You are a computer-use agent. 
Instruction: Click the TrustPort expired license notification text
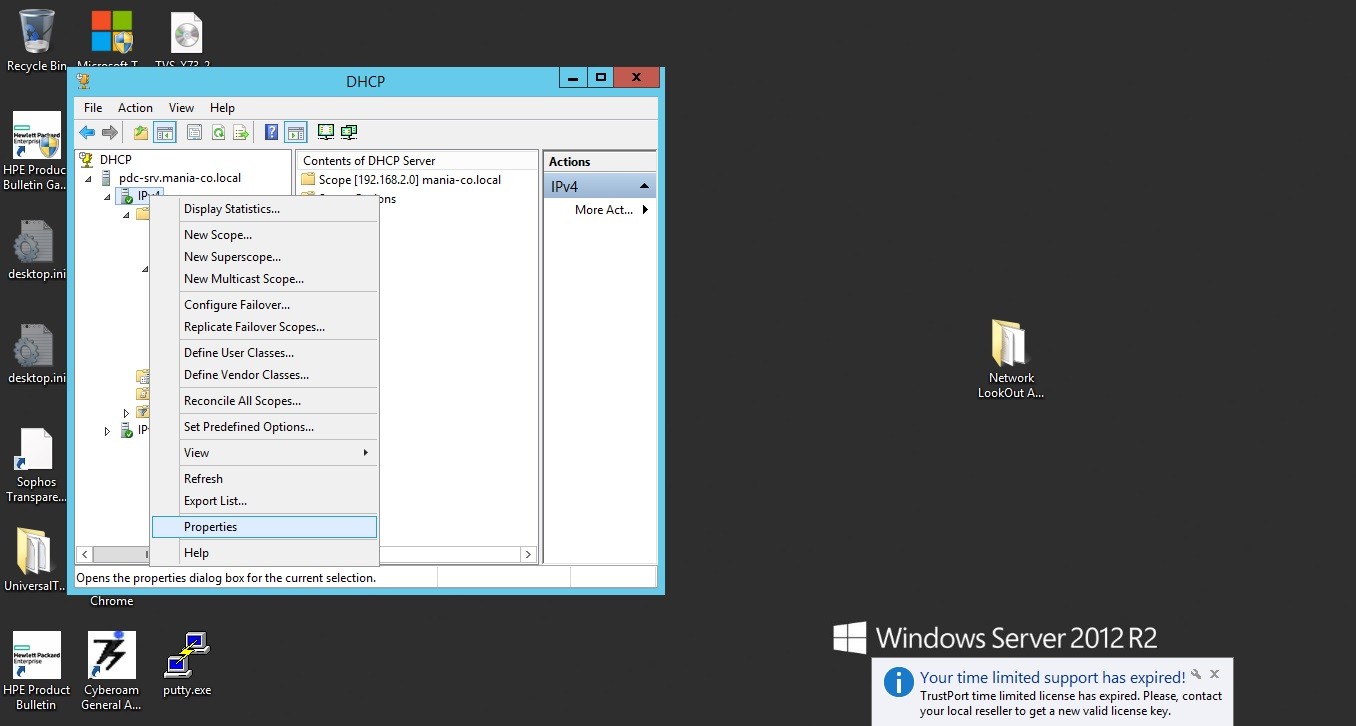pyautogui.click(x=1070, y=703)
